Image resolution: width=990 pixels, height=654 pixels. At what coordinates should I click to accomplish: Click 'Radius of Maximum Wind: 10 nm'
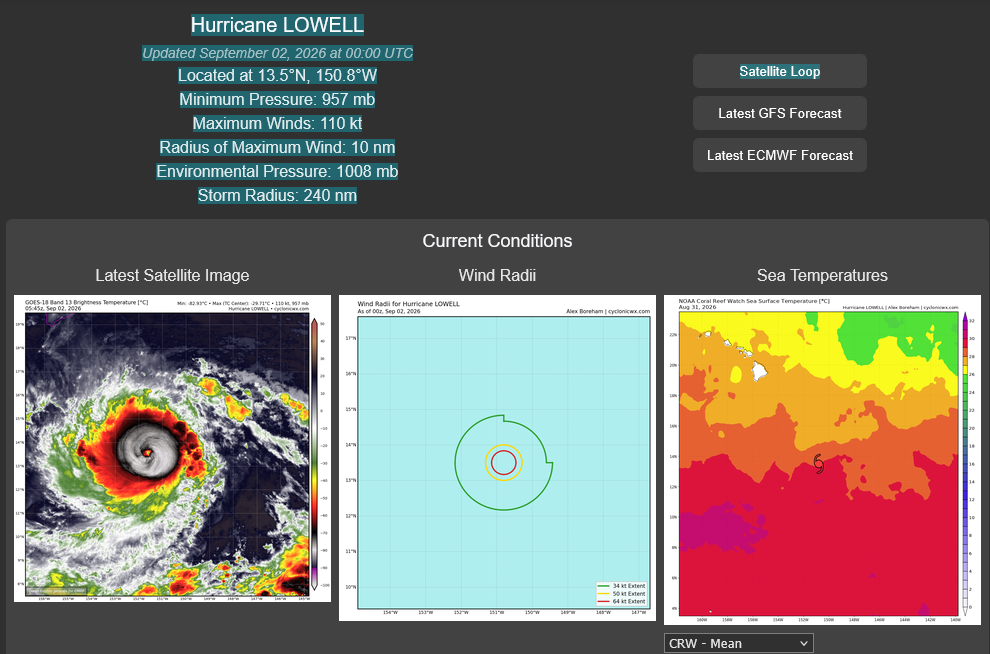tap(277, 148)
